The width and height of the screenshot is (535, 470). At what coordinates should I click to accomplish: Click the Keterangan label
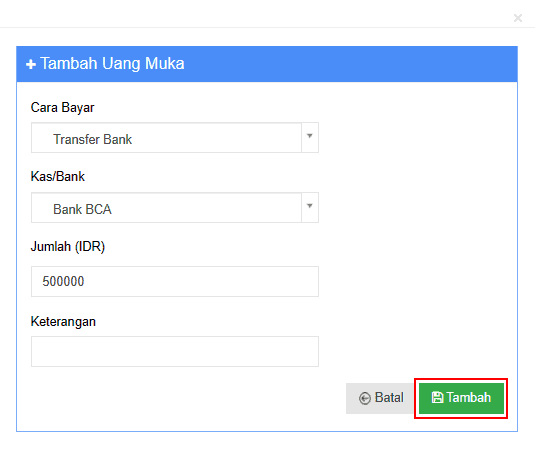point(63,322)
